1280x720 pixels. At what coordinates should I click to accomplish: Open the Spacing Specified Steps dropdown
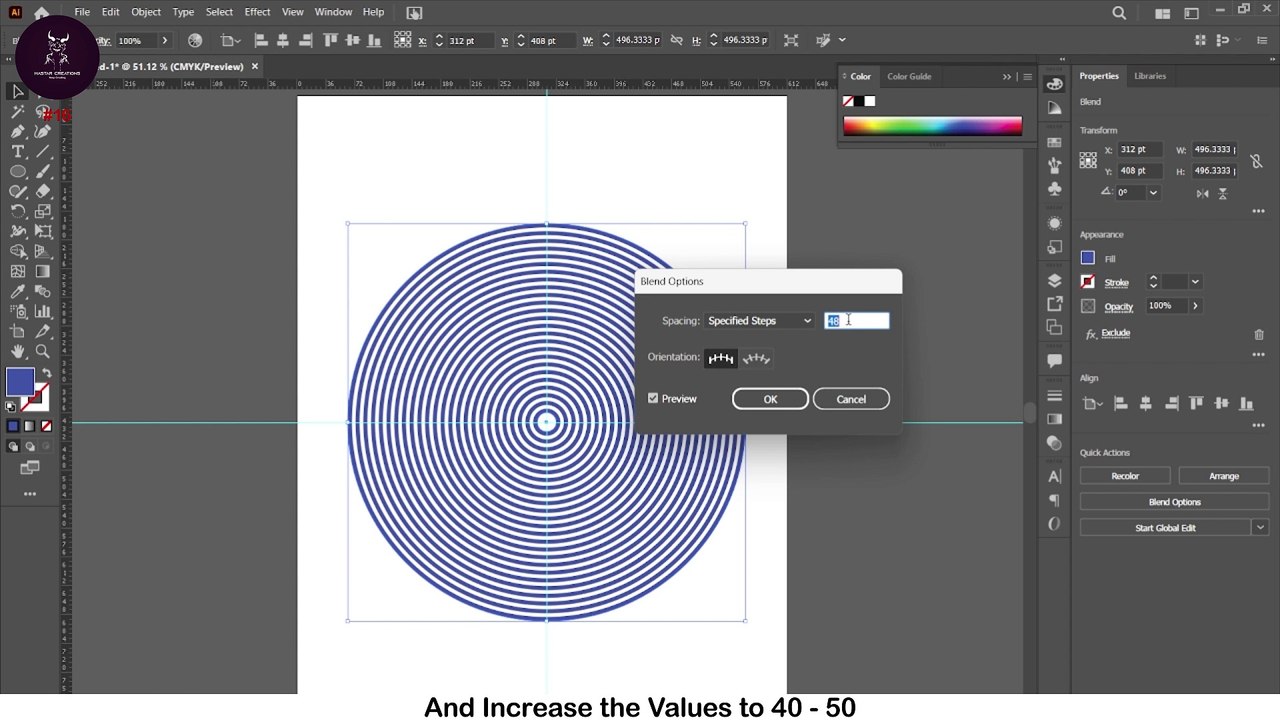point(760,321)
